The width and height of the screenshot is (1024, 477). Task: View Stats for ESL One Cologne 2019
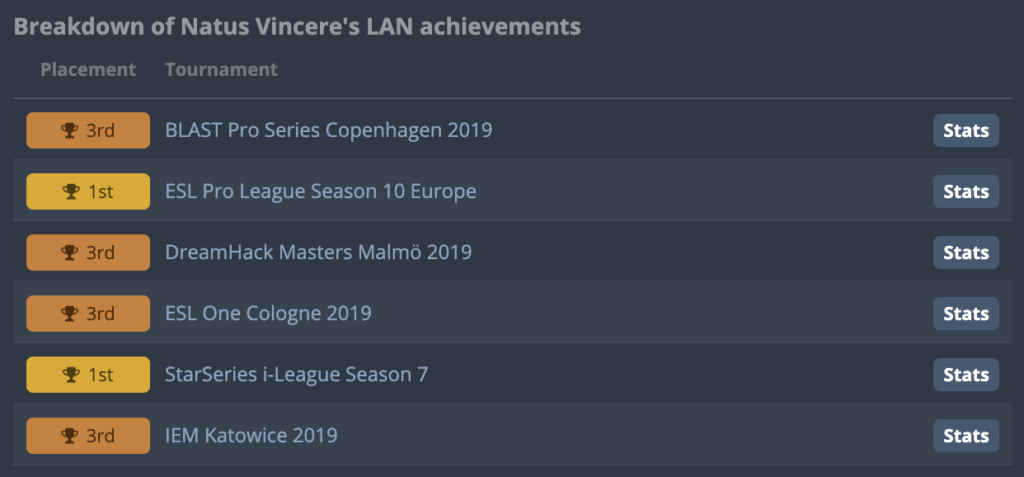pyautogui.click(x=966, y=314)
